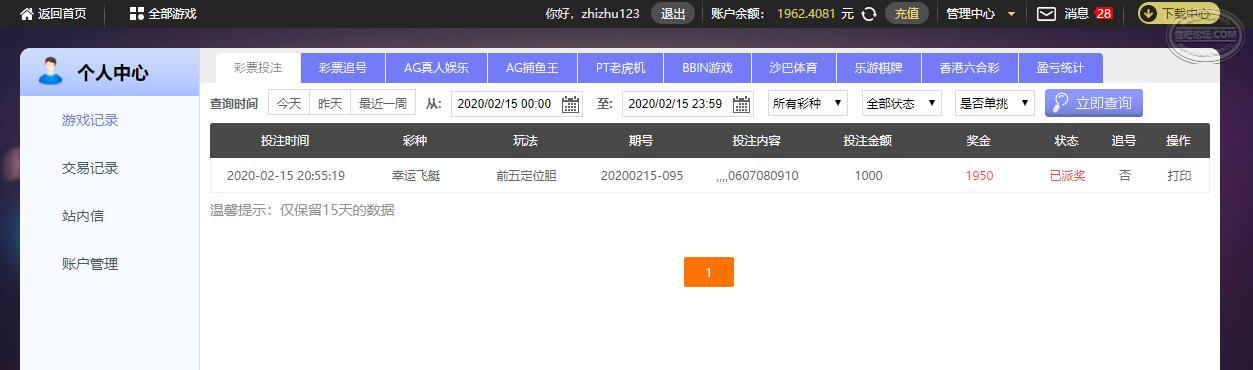Expand the 是否单挑 dropdown
1253x370 pixels.
click(x=994, y=103)
